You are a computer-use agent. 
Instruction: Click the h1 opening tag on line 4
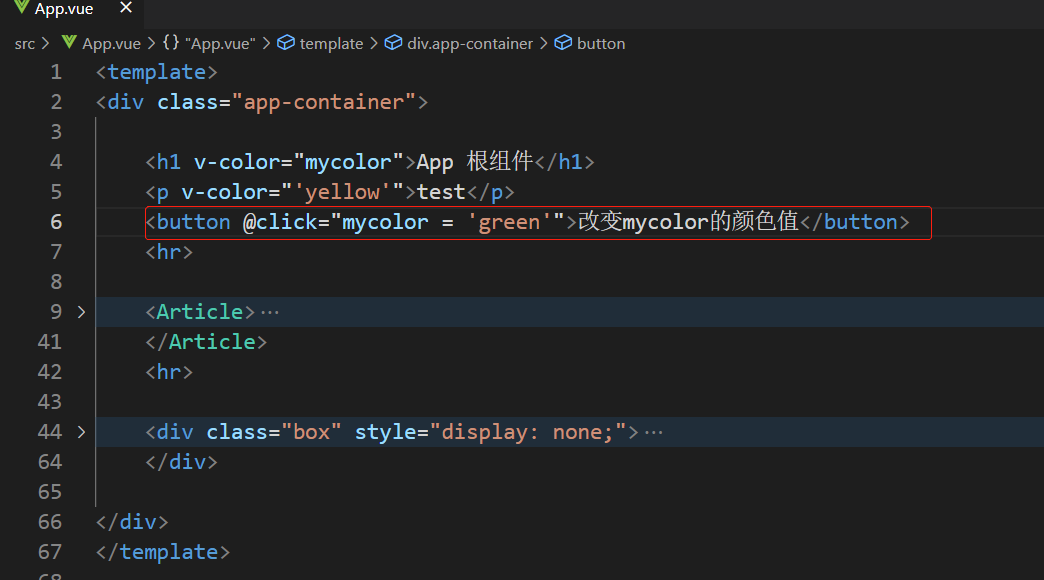point(168,162)
